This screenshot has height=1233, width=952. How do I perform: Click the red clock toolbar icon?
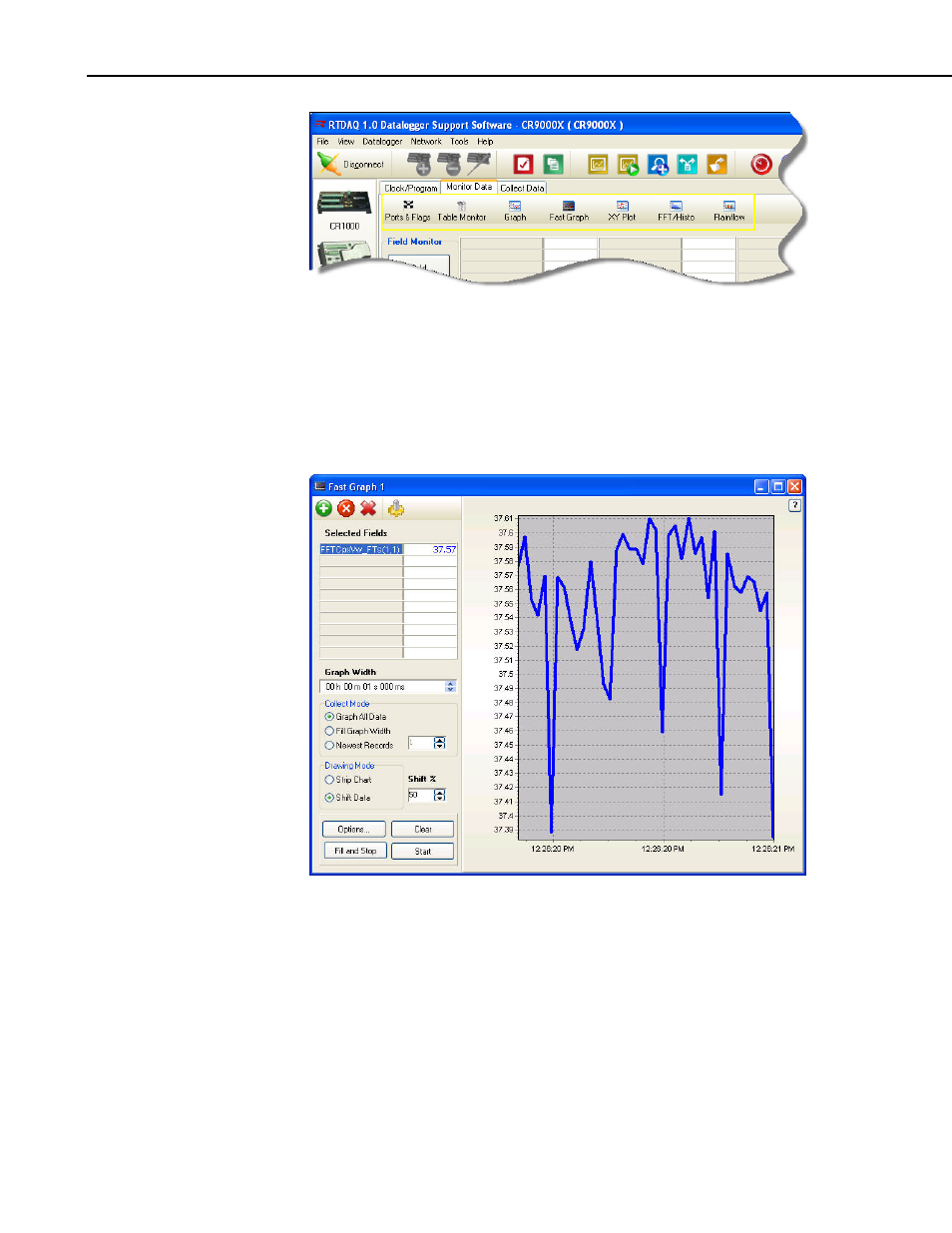[x=761, y=164]
